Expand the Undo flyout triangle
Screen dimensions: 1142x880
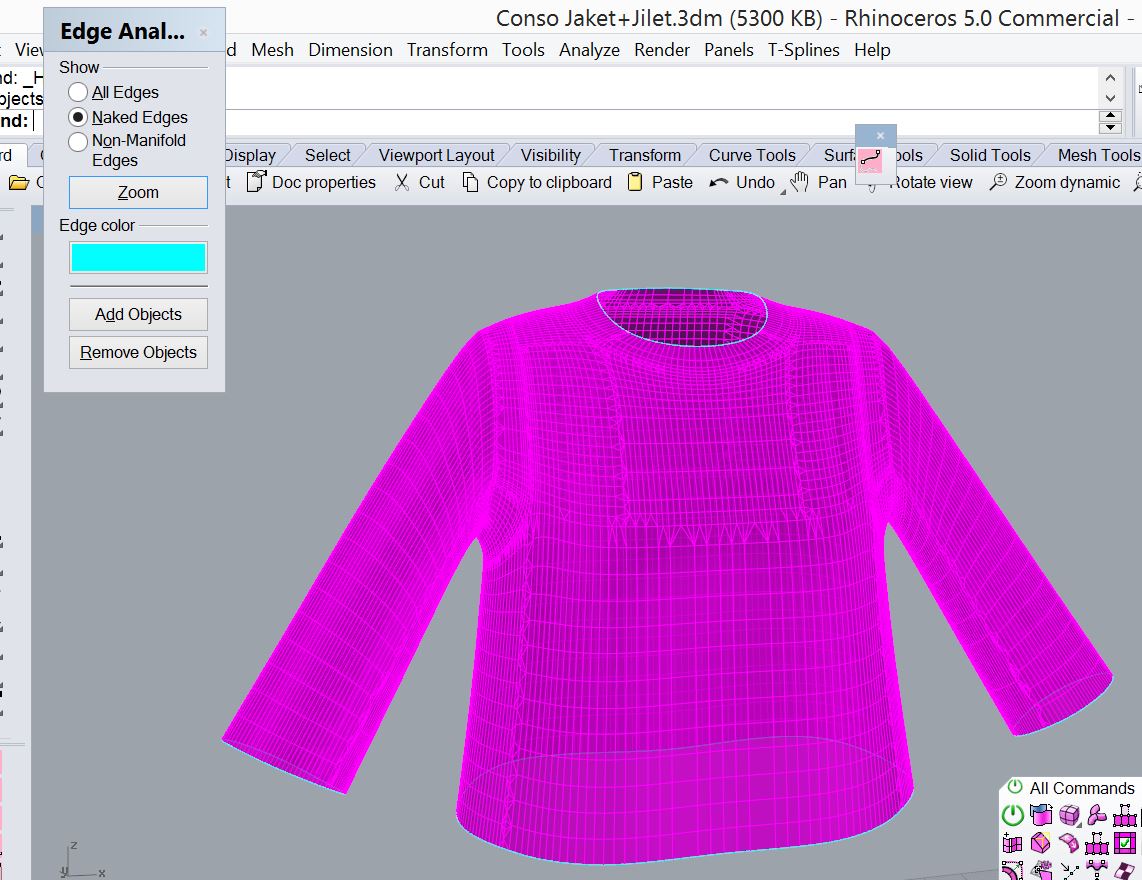click(x=784, y=192)
